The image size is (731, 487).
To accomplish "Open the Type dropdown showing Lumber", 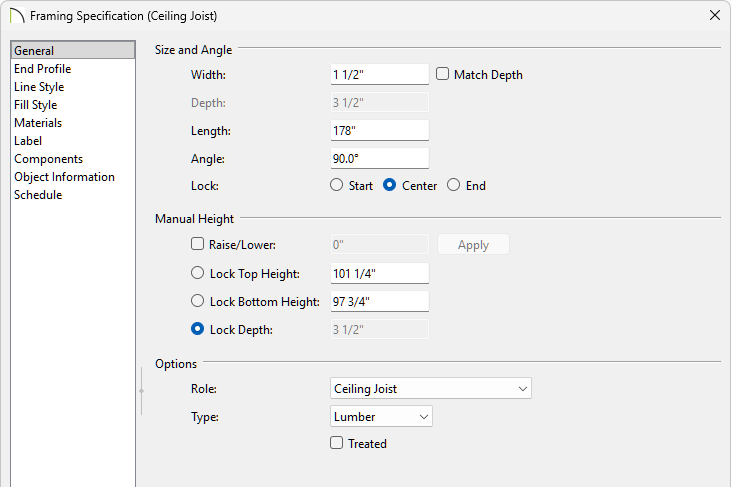I will (x=381, y=416).
